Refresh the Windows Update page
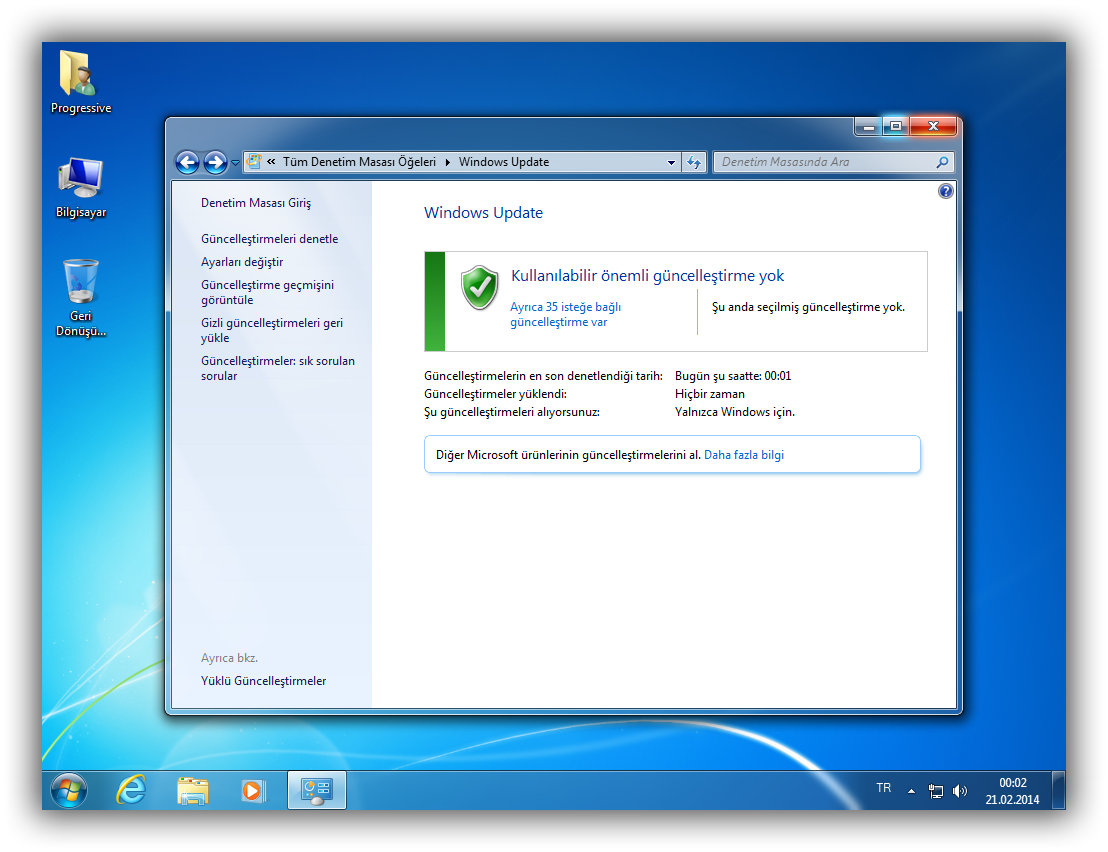Viewport: 1108px width, 852px height. pos(694,162)
